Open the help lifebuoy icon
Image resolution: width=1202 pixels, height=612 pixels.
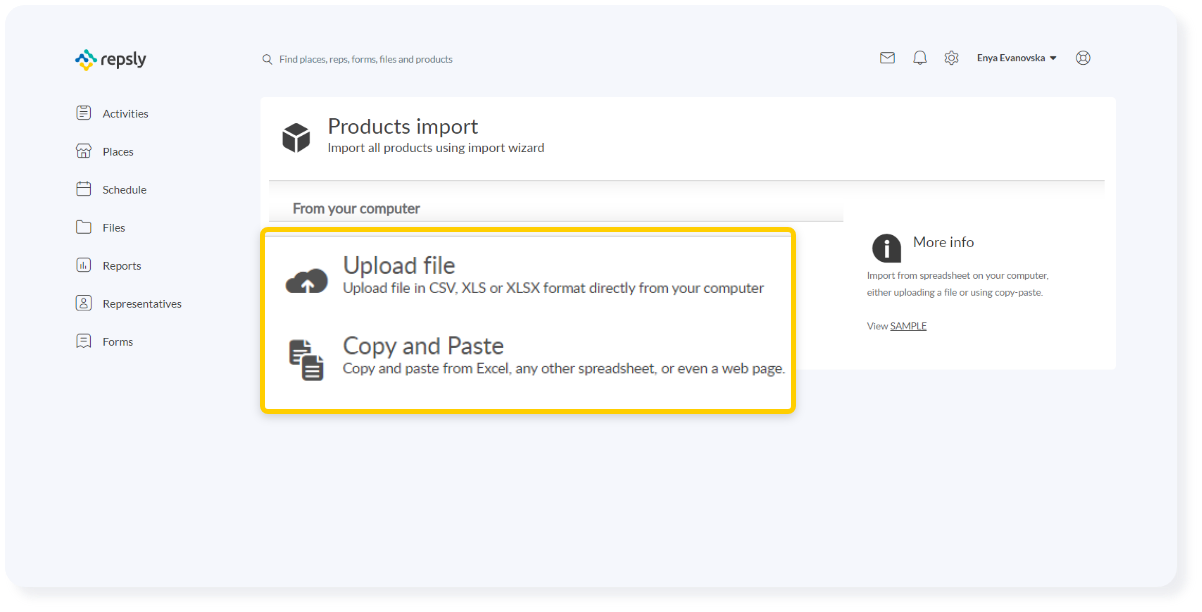click(x=1083, y=58)
